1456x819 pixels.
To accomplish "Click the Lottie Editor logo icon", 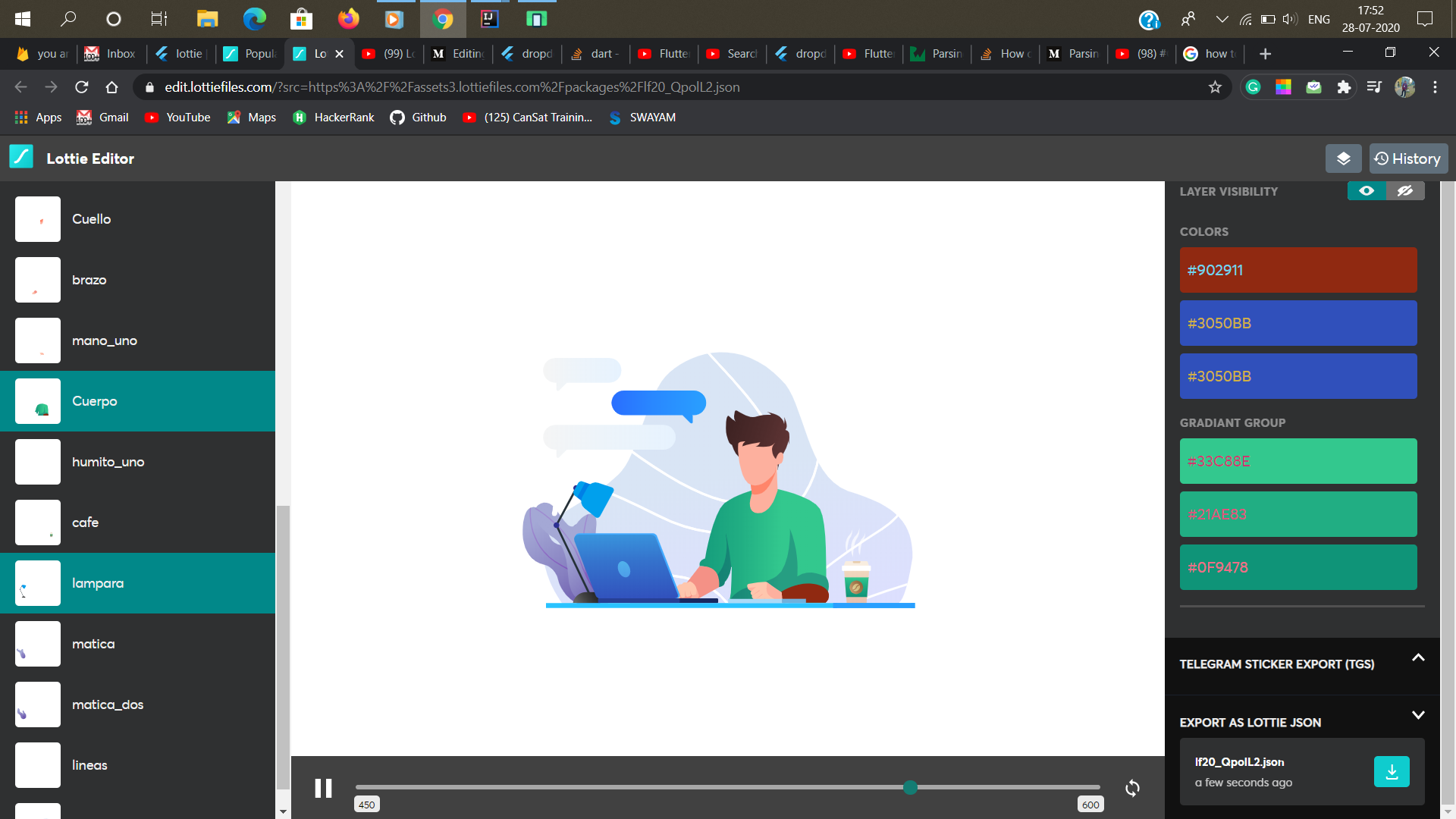I will [x=20, y=157].
